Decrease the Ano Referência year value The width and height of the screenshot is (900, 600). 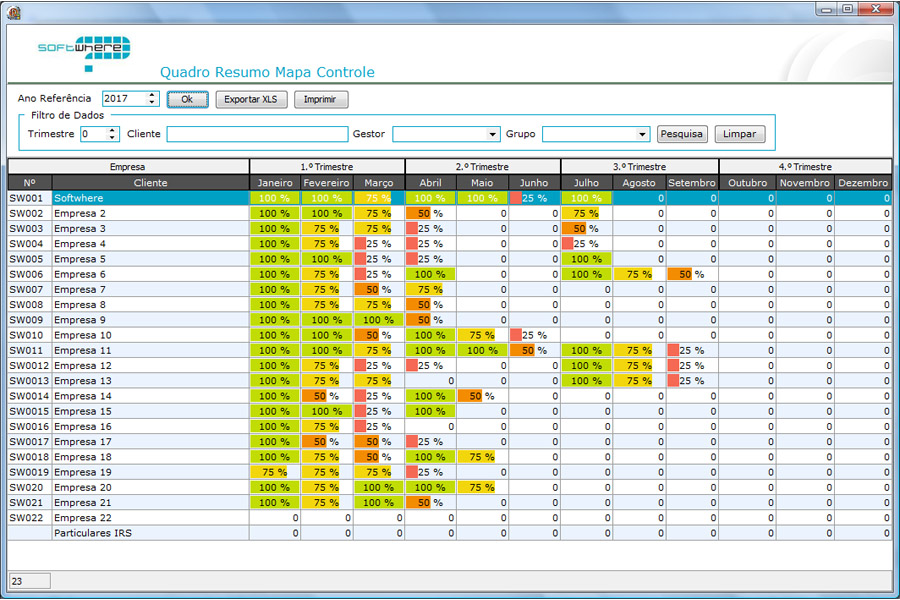click(152, 103)
